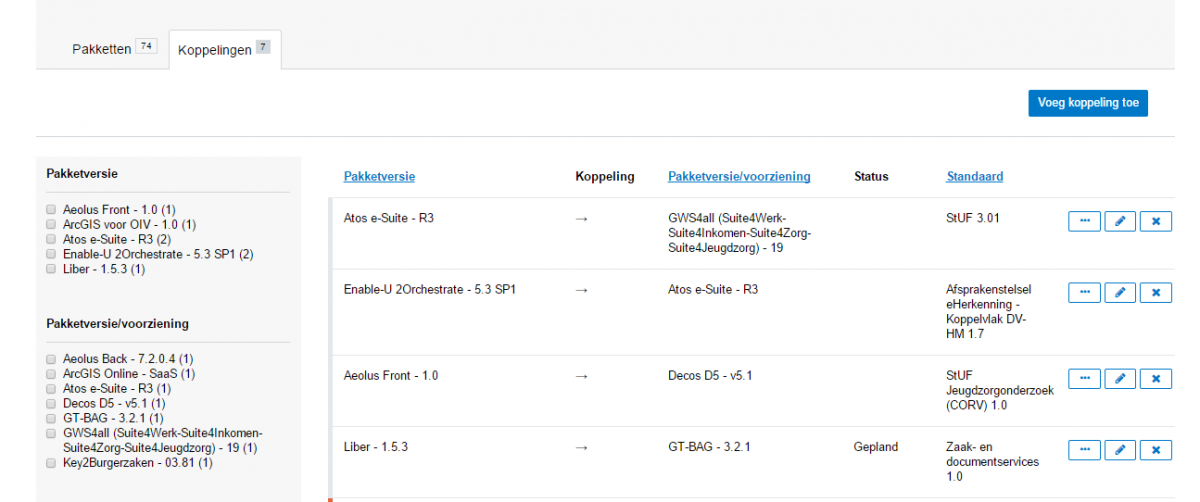Click Decos D5 - v5.1 table cell
1200x502 pixels.
click(x=709, y=376)
